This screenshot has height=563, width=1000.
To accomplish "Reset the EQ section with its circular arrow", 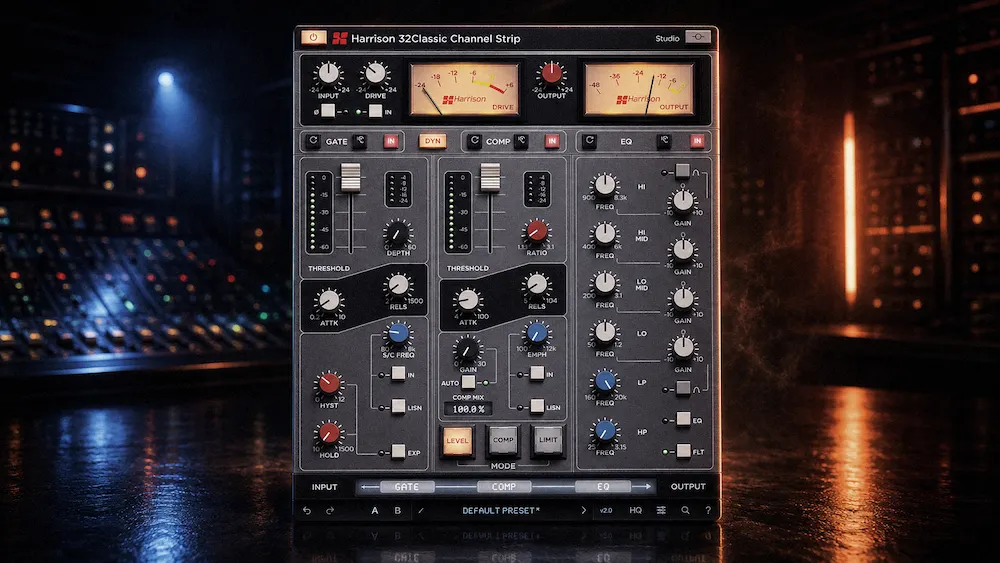I will pyautogui.click(x=589, y=141).
